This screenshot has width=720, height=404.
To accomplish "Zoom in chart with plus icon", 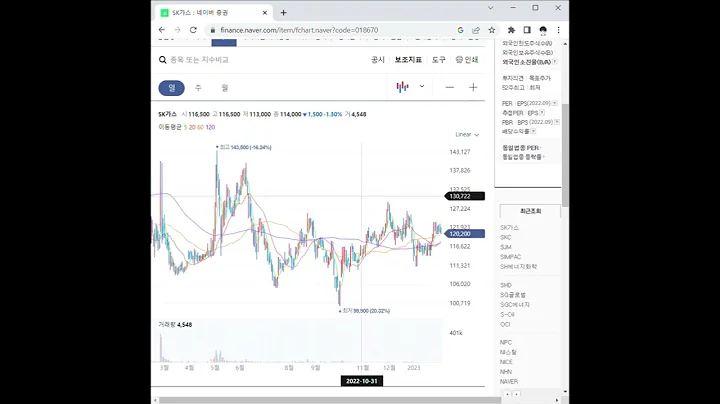I will coord(473,87).
